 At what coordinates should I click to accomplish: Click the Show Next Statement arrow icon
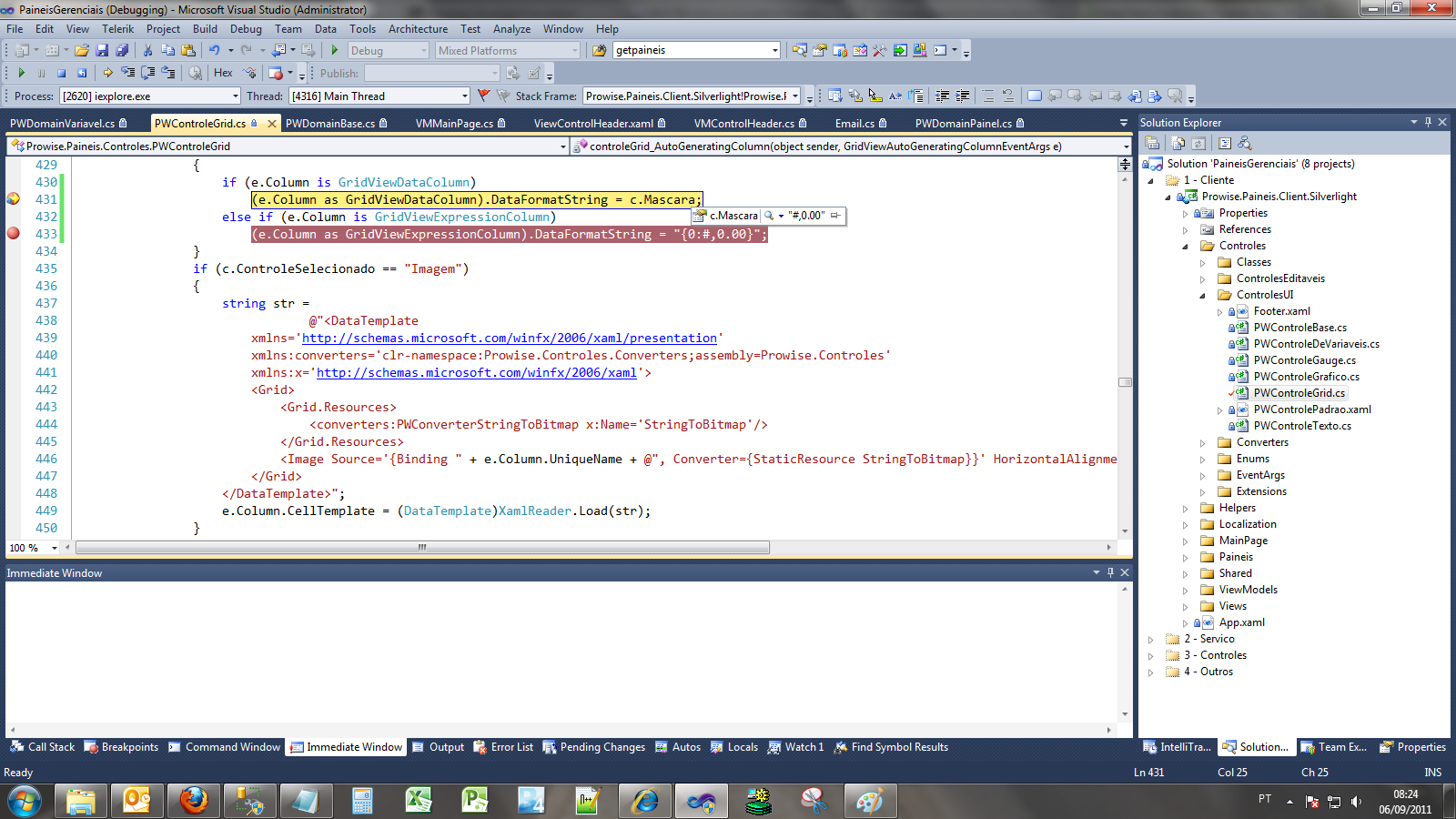pos(108,73)
